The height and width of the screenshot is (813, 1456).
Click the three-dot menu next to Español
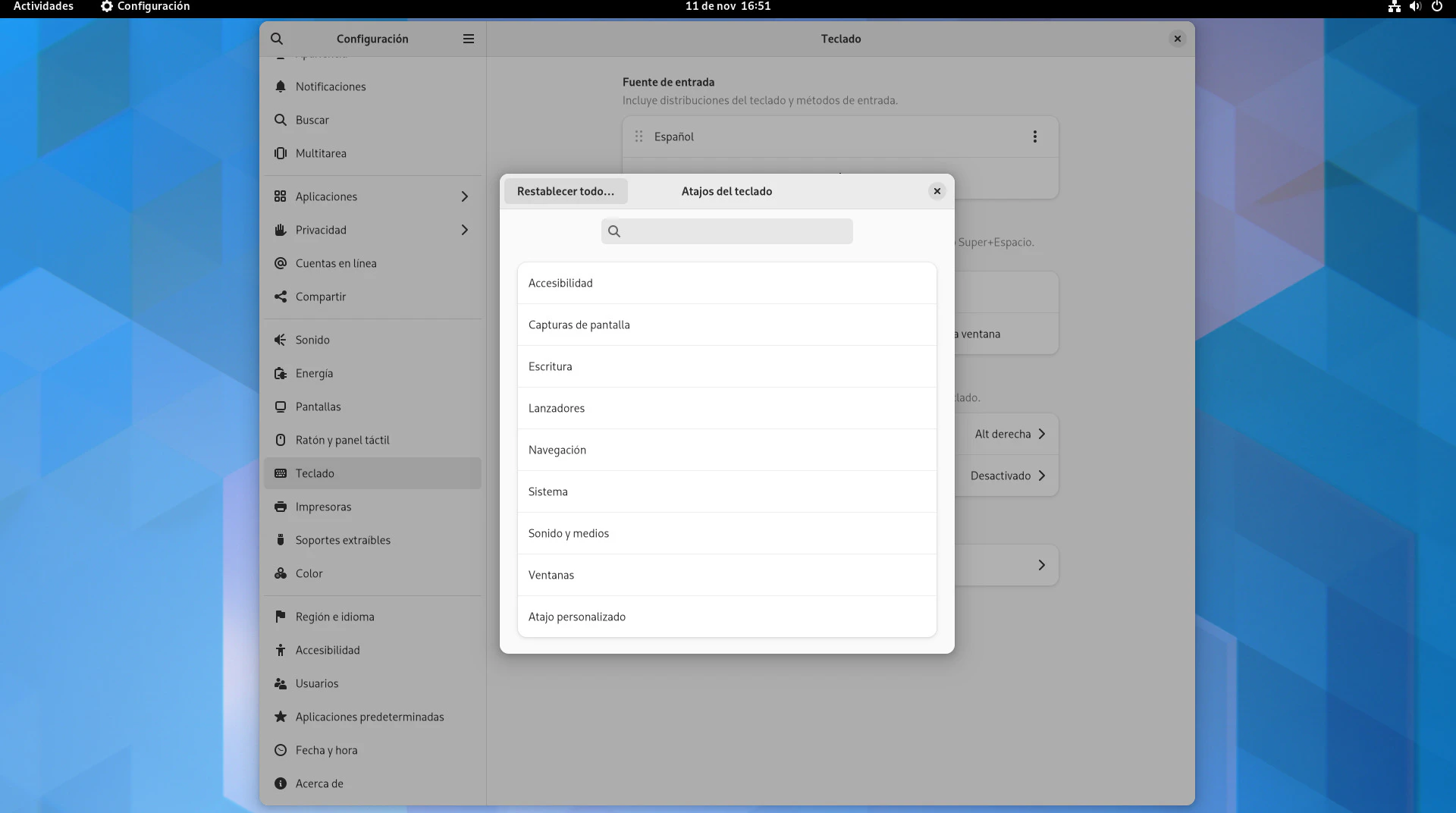click(x=1034, y=137)
